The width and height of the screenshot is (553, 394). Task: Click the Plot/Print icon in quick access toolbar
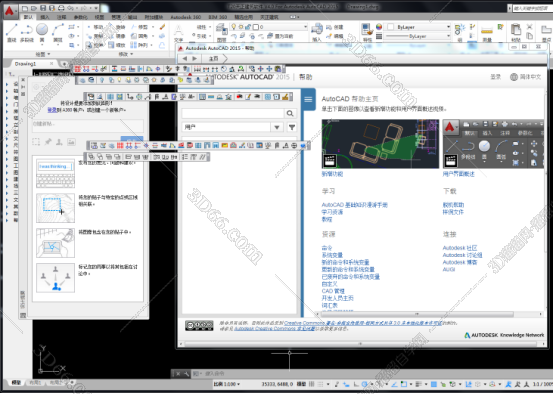pos(61,8)
